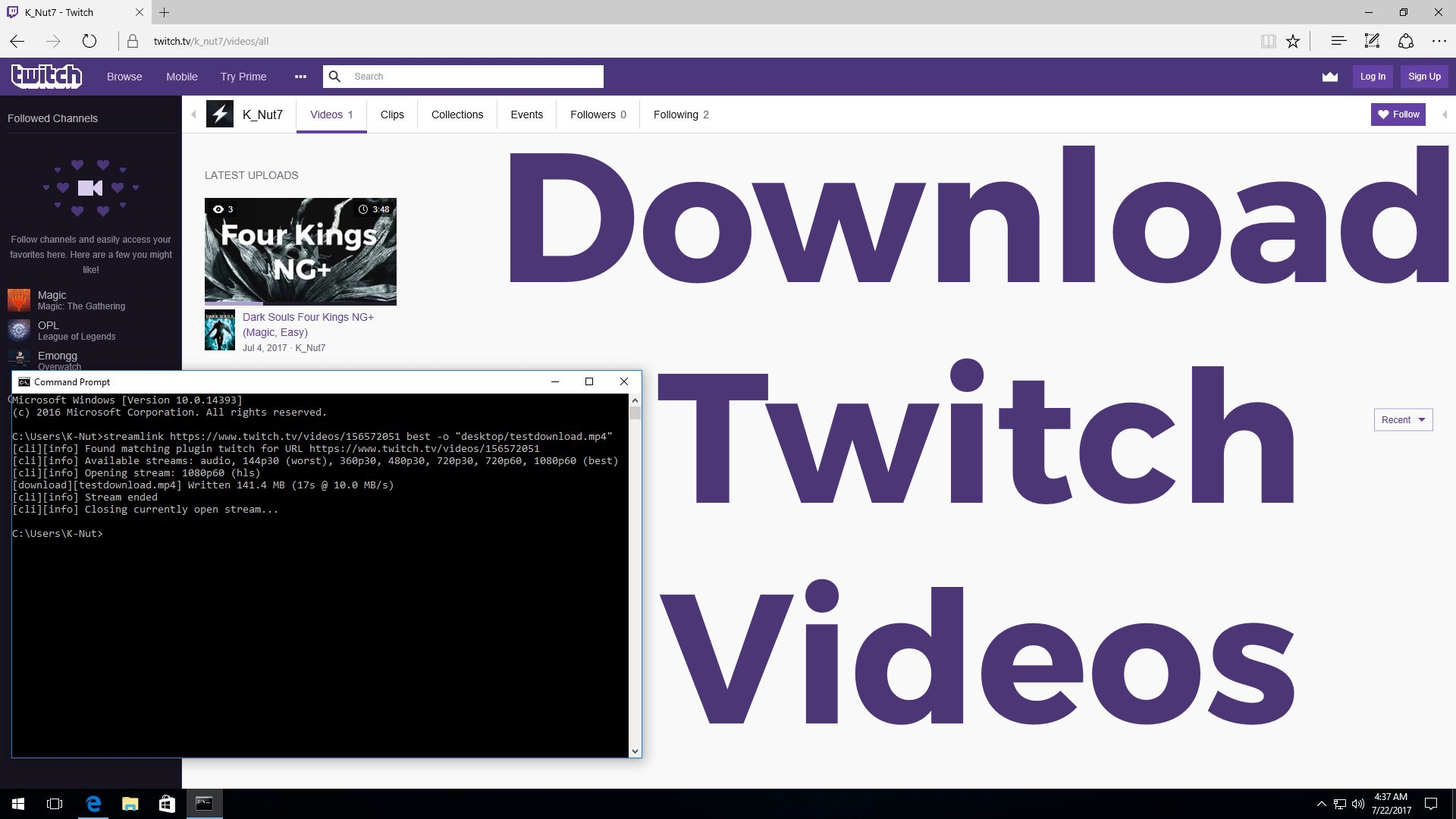Image resolution: width=1456 pixels, height=819 pixels.
Task: Minimize the Command Prompt window
Action: click(x=555, y=381)
